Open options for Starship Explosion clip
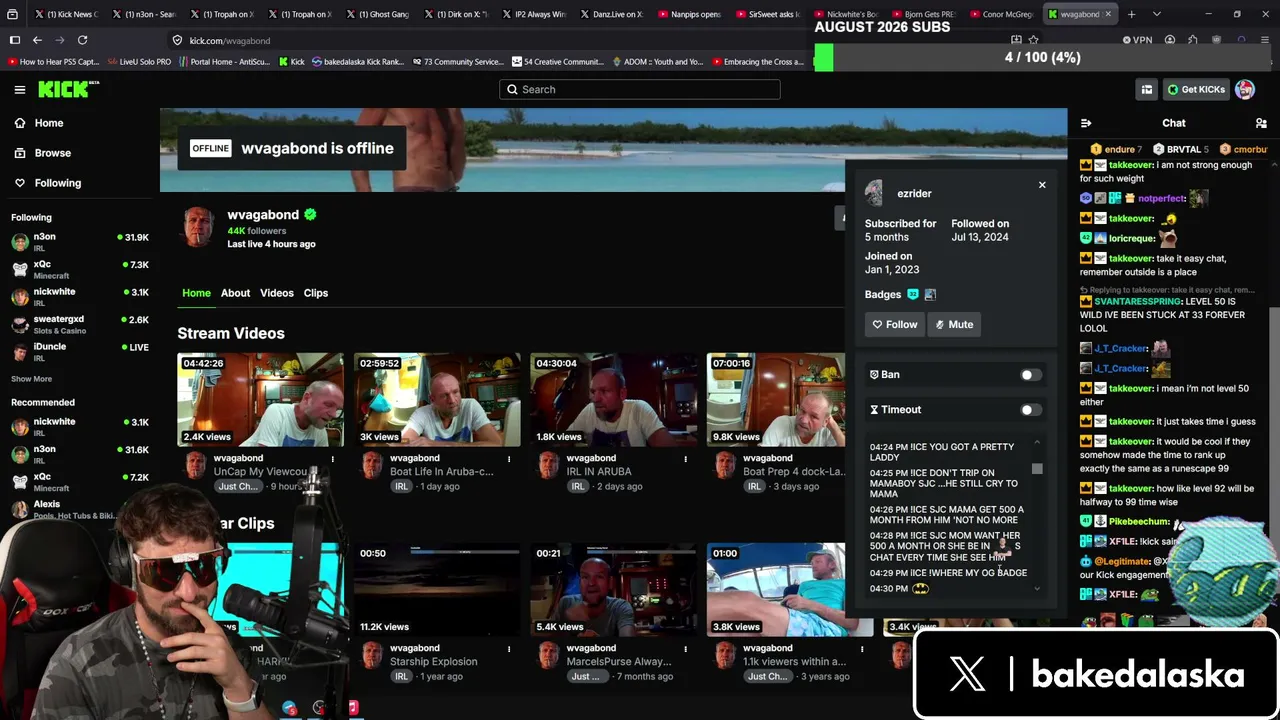 click(509, 649)
